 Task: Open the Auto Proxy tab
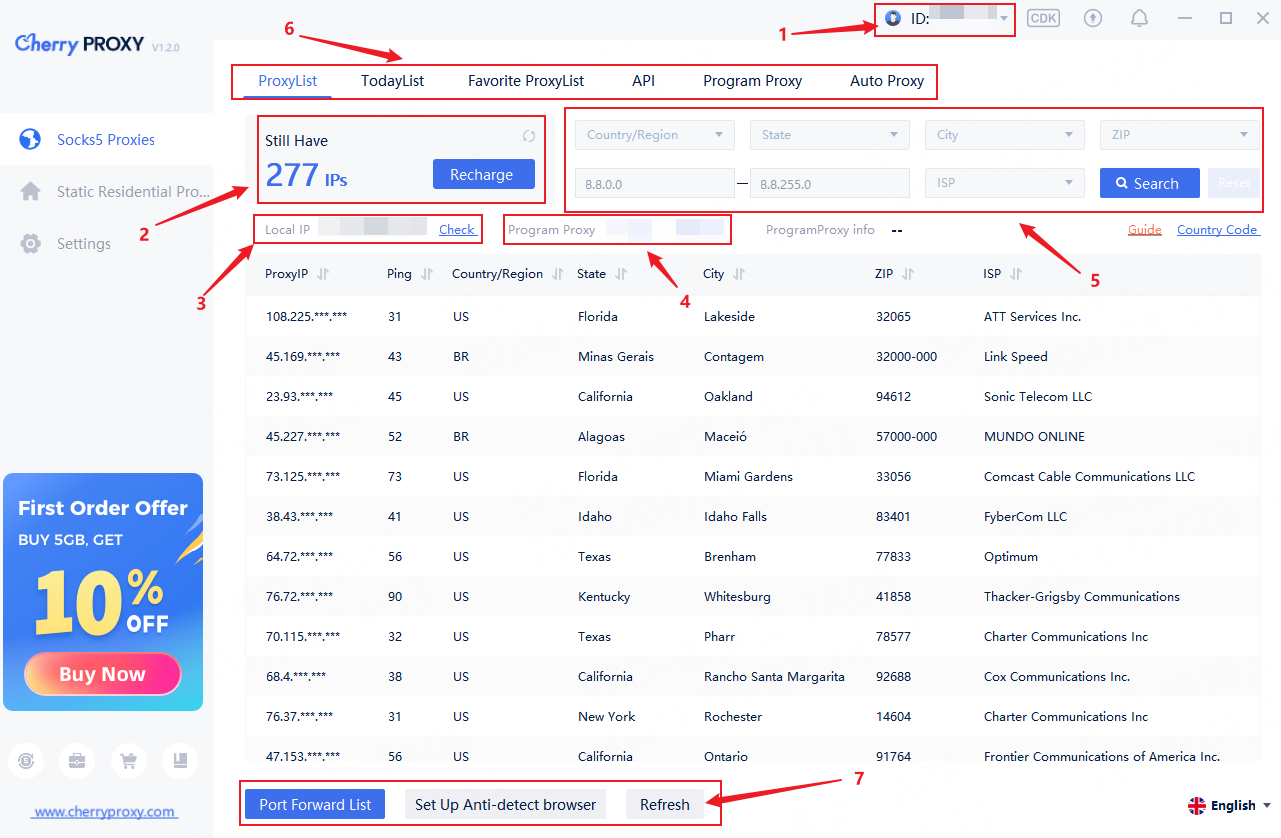[x=887, y=81]
